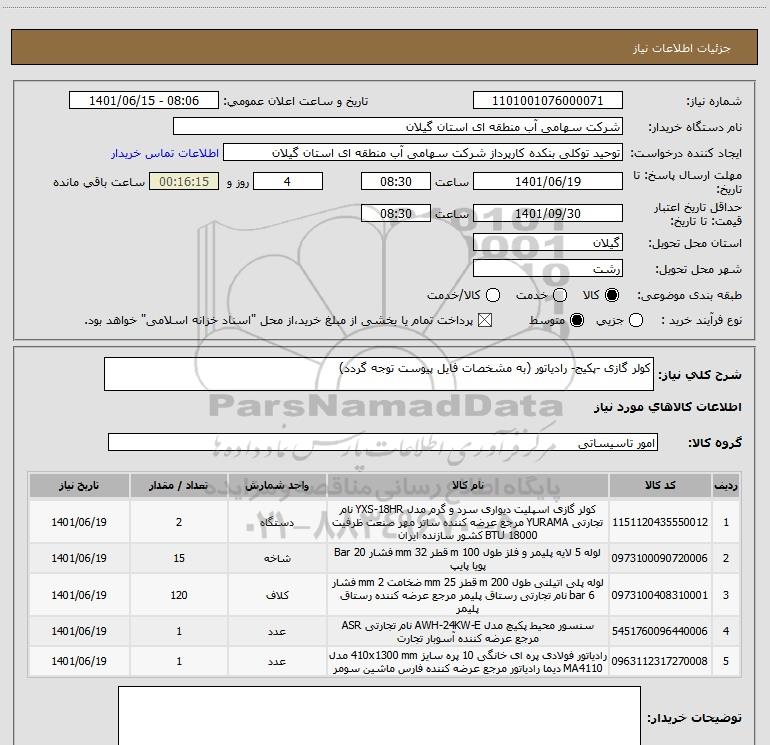
Task: Click price validity time field beside 1401/09/30
Action: coord(396,213)
